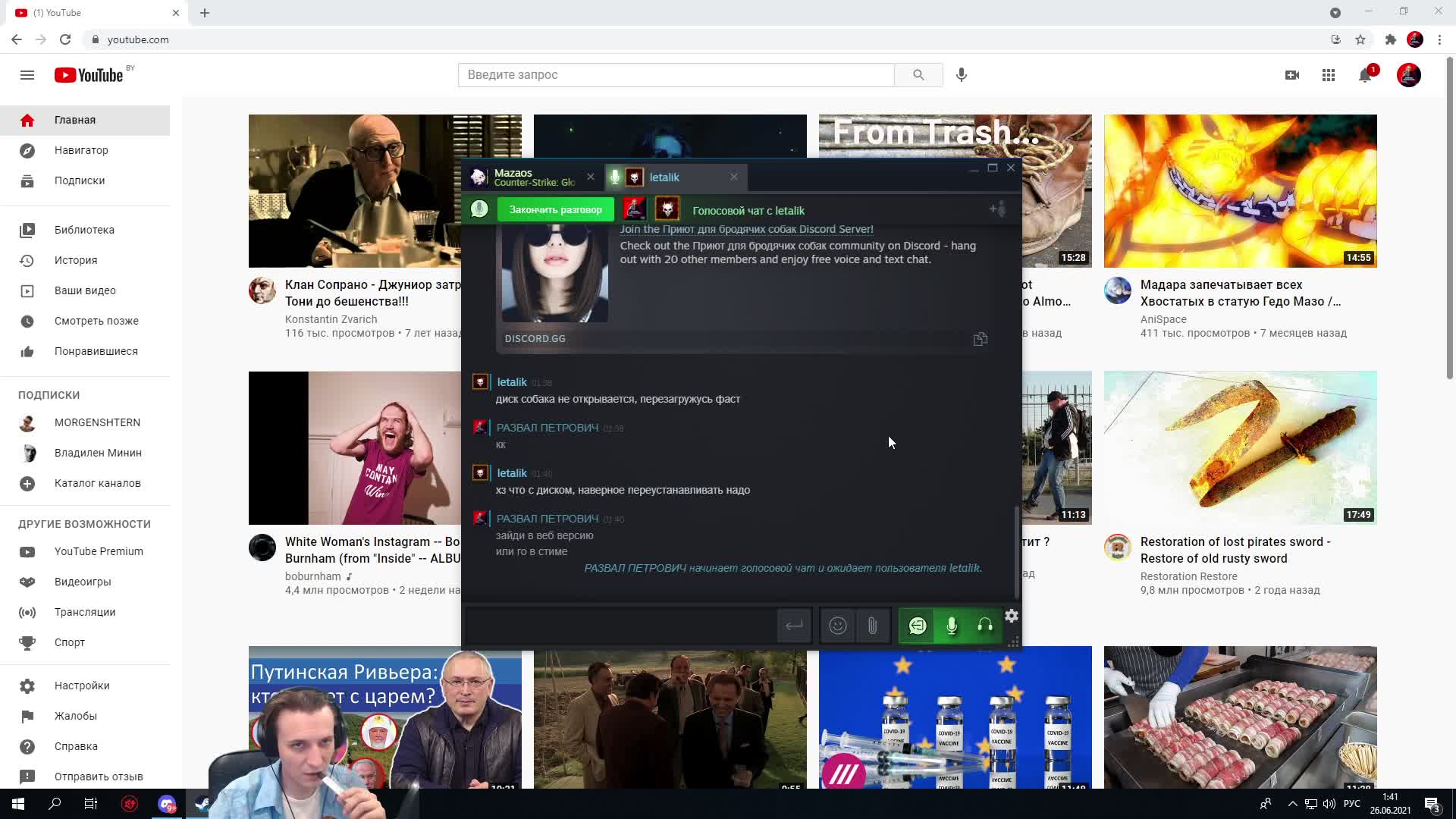The height and width of the screenshot is (819, 1456).
Task: Invite a friend to the voice chat
Action: [x=998, y=209]
